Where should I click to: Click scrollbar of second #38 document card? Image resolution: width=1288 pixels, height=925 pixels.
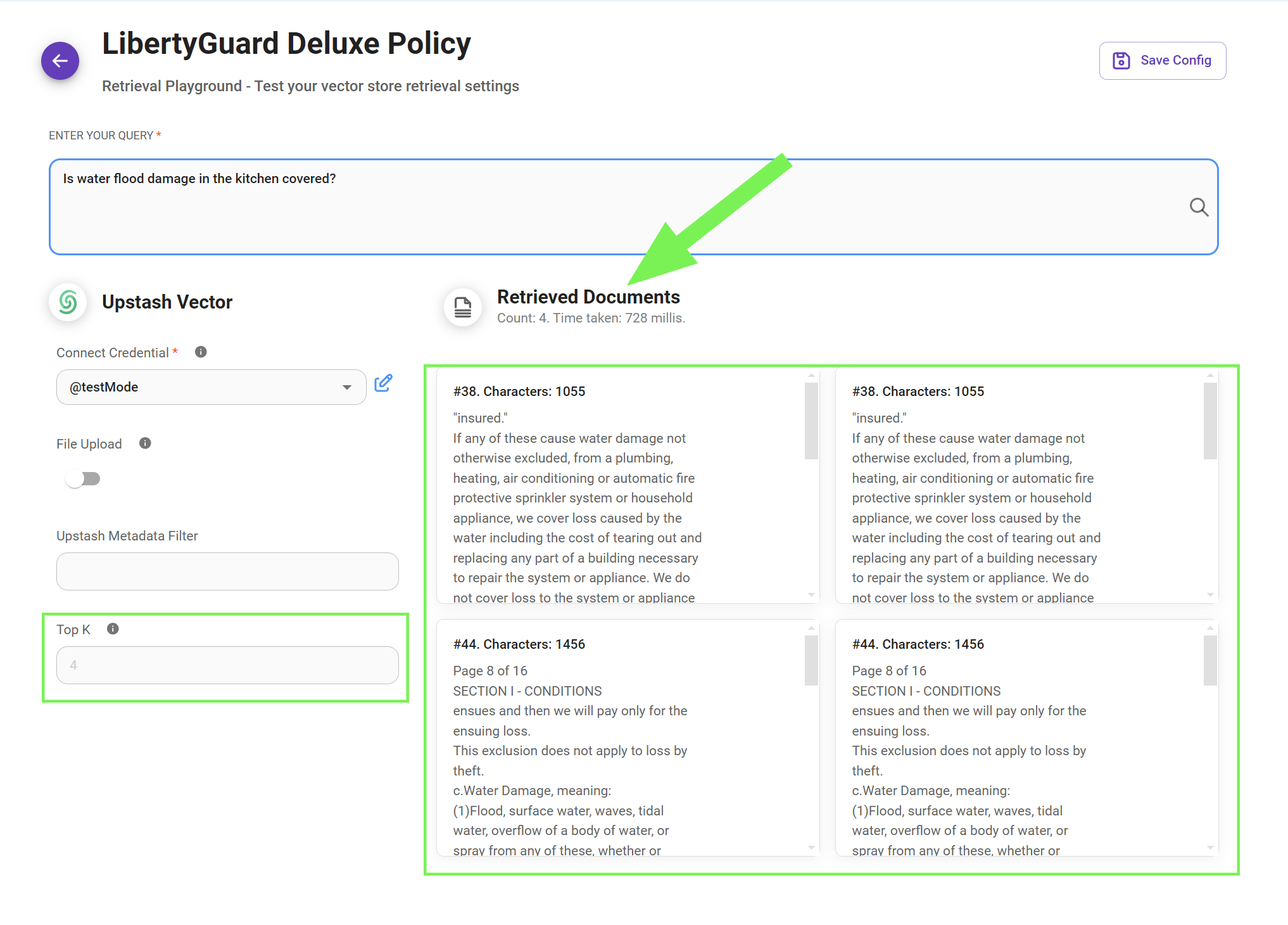click(x=1210, y=421)
